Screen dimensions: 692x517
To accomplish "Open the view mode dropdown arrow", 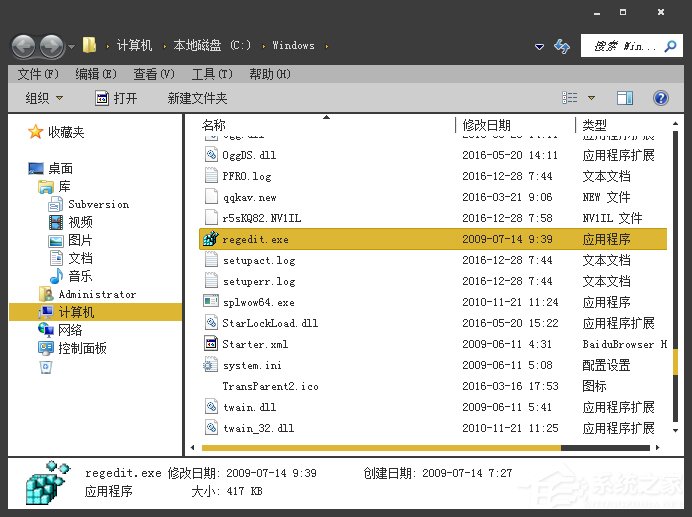I will (x=591, y=98).
